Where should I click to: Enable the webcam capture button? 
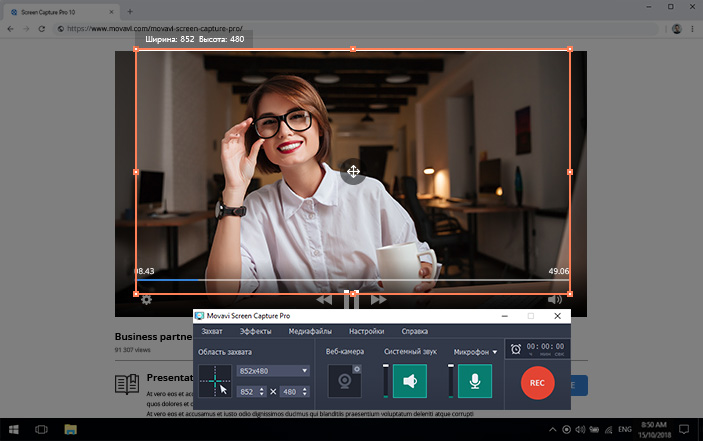coord(345,382)
